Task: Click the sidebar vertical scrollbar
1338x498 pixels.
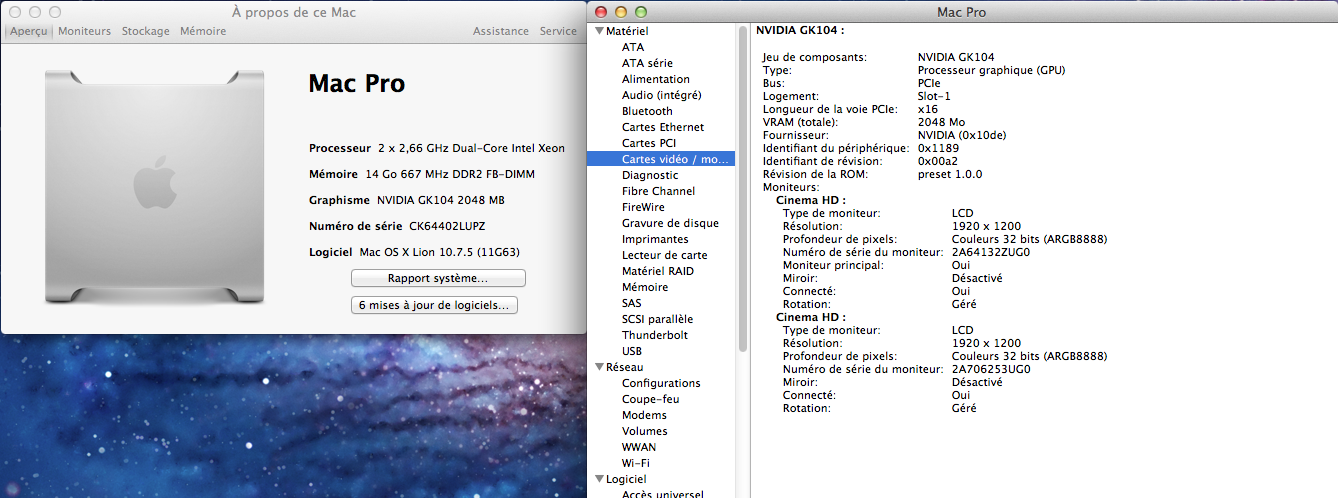Action: [x=743, y=188]
